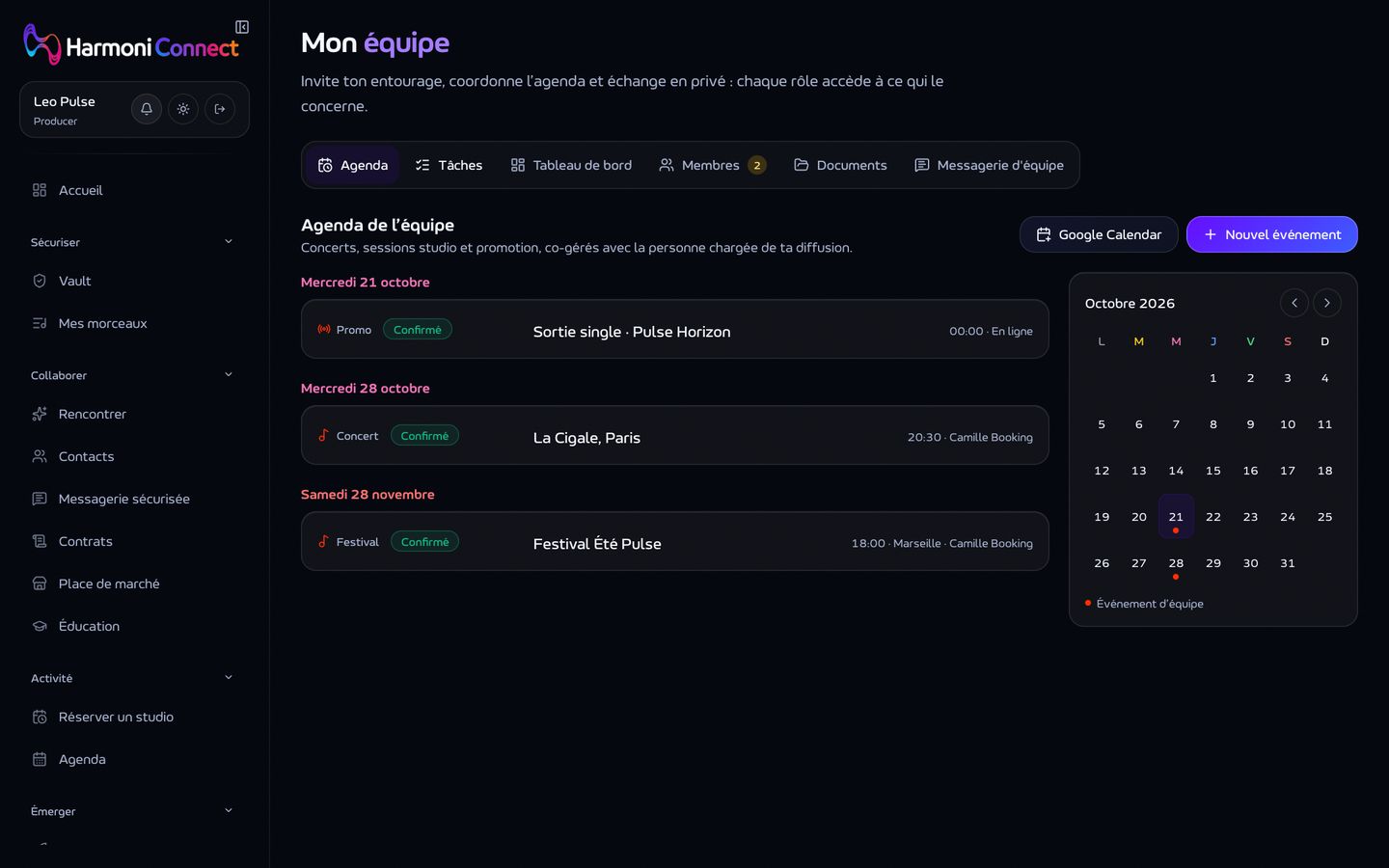Collapse the Émerger section
The height and width of the screenshot is (868, 1389).
(229, 811)
